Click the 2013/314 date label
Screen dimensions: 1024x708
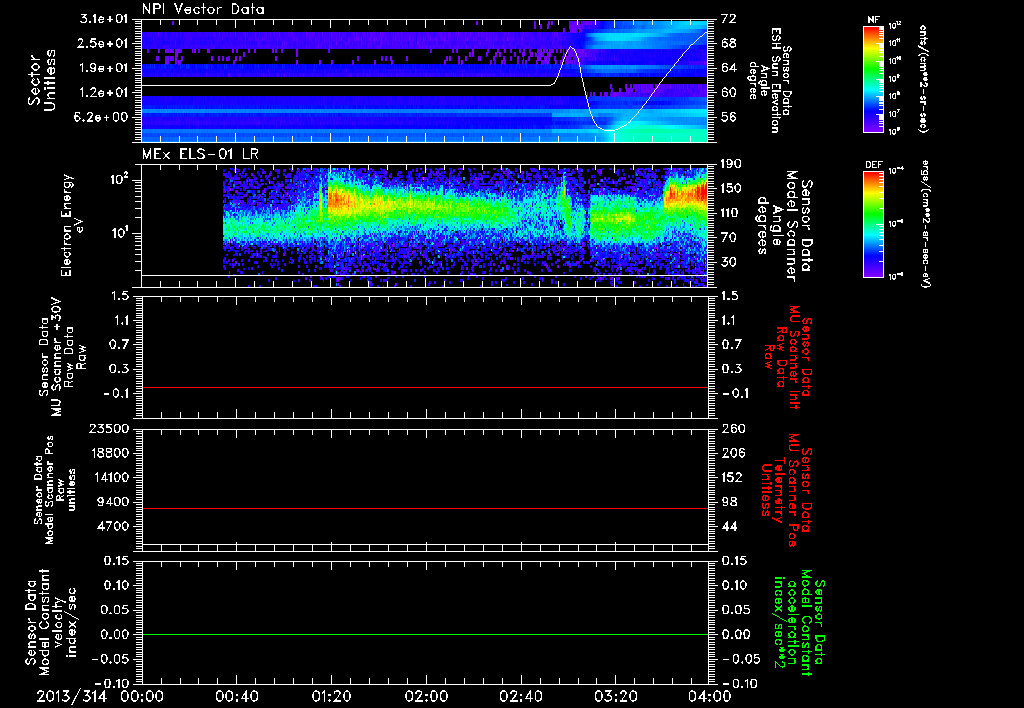(x=71, y=696)
